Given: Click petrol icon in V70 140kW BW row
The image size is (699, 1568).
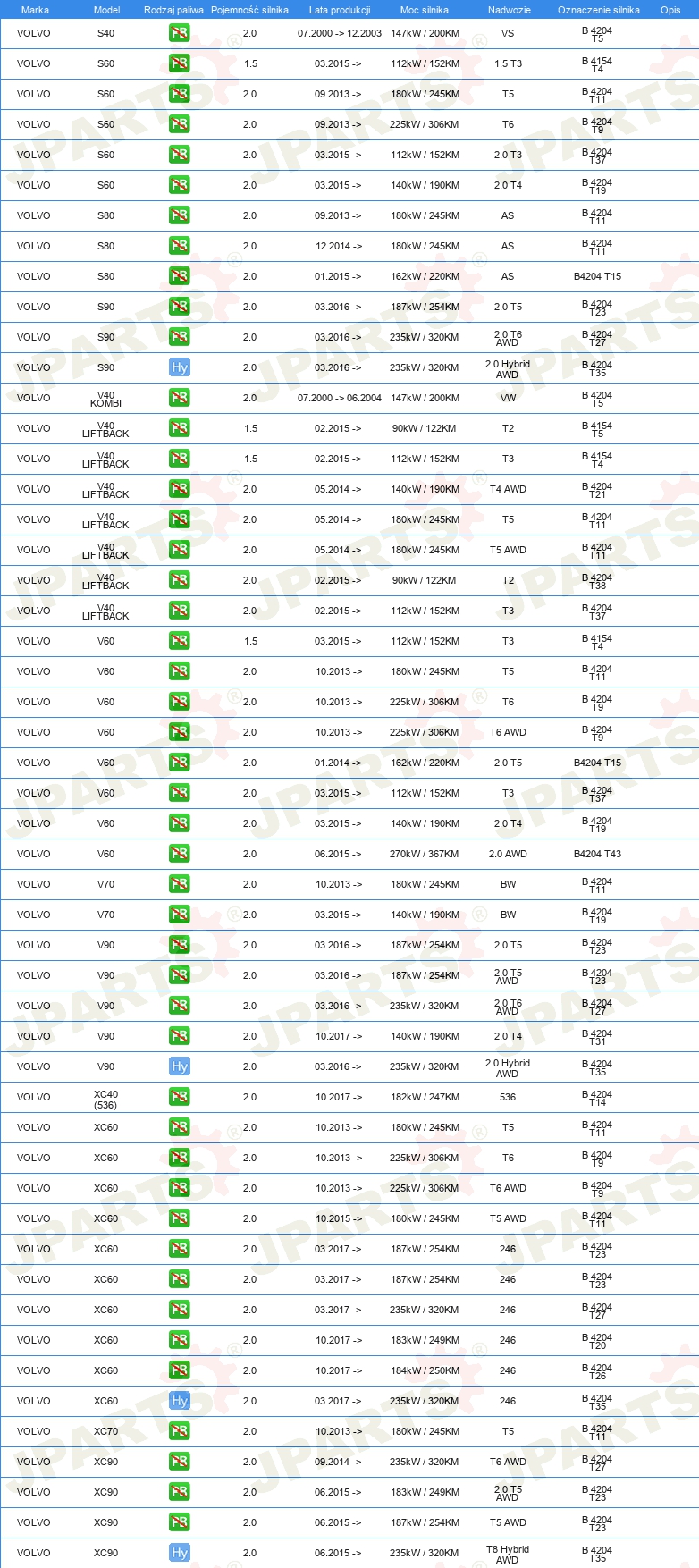Looking at the screenshot, I should click(x=179, y=915).
